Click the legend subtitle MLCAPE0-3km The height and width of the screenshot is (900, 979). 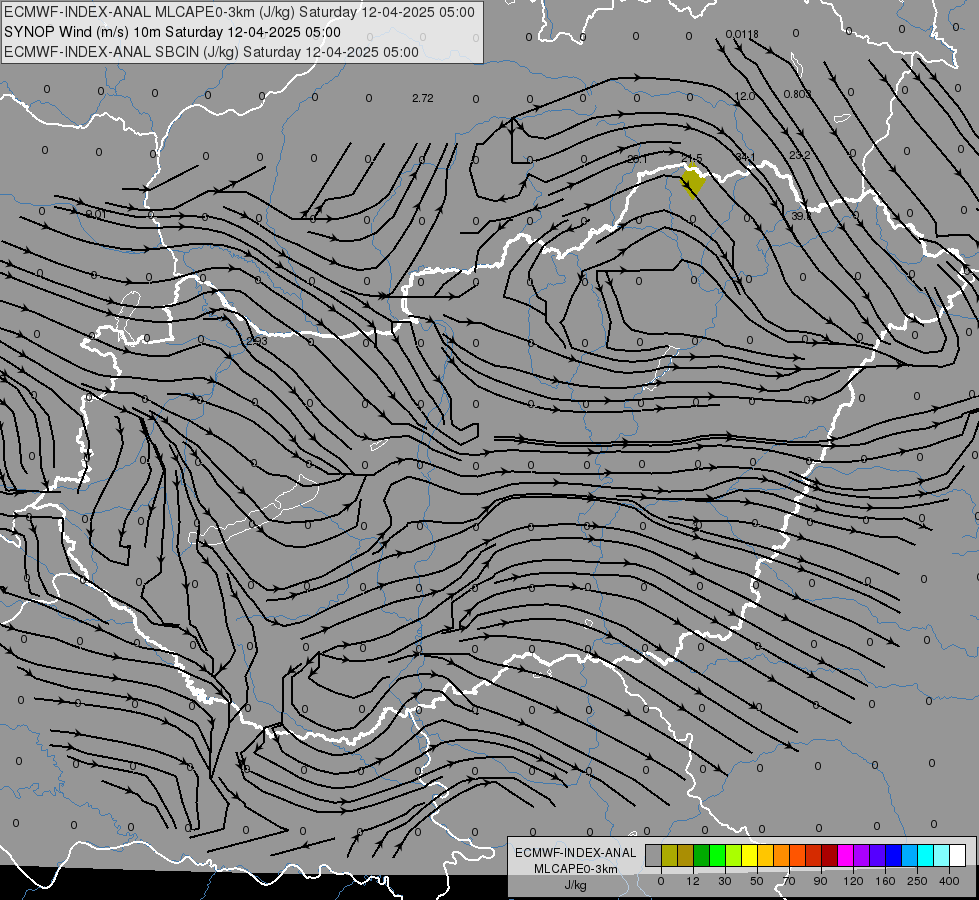(x=576, y=869)
